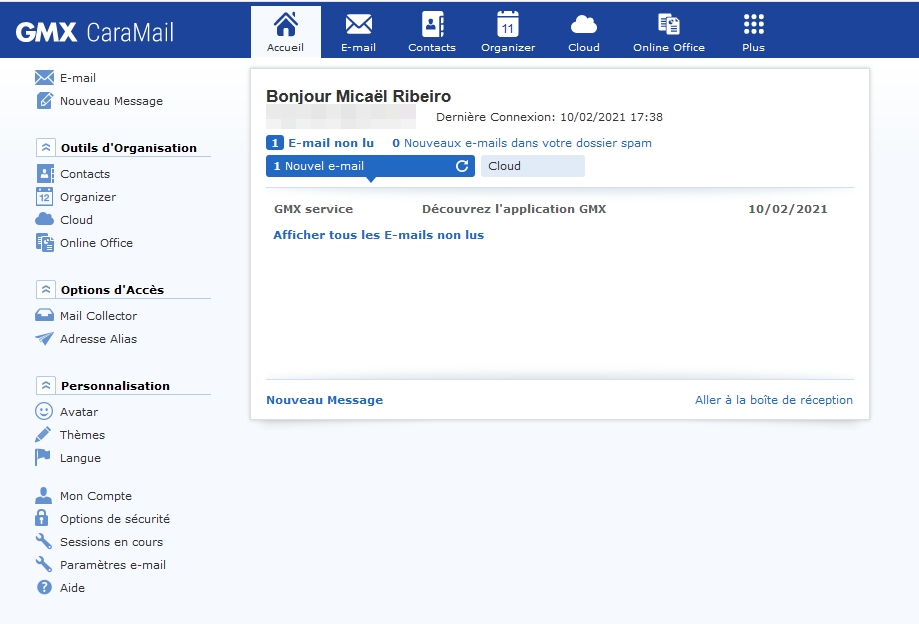Screen dimensions: 919x624
Task: Open the Accueil home tab icon
Action: click(x=285, y=25)
